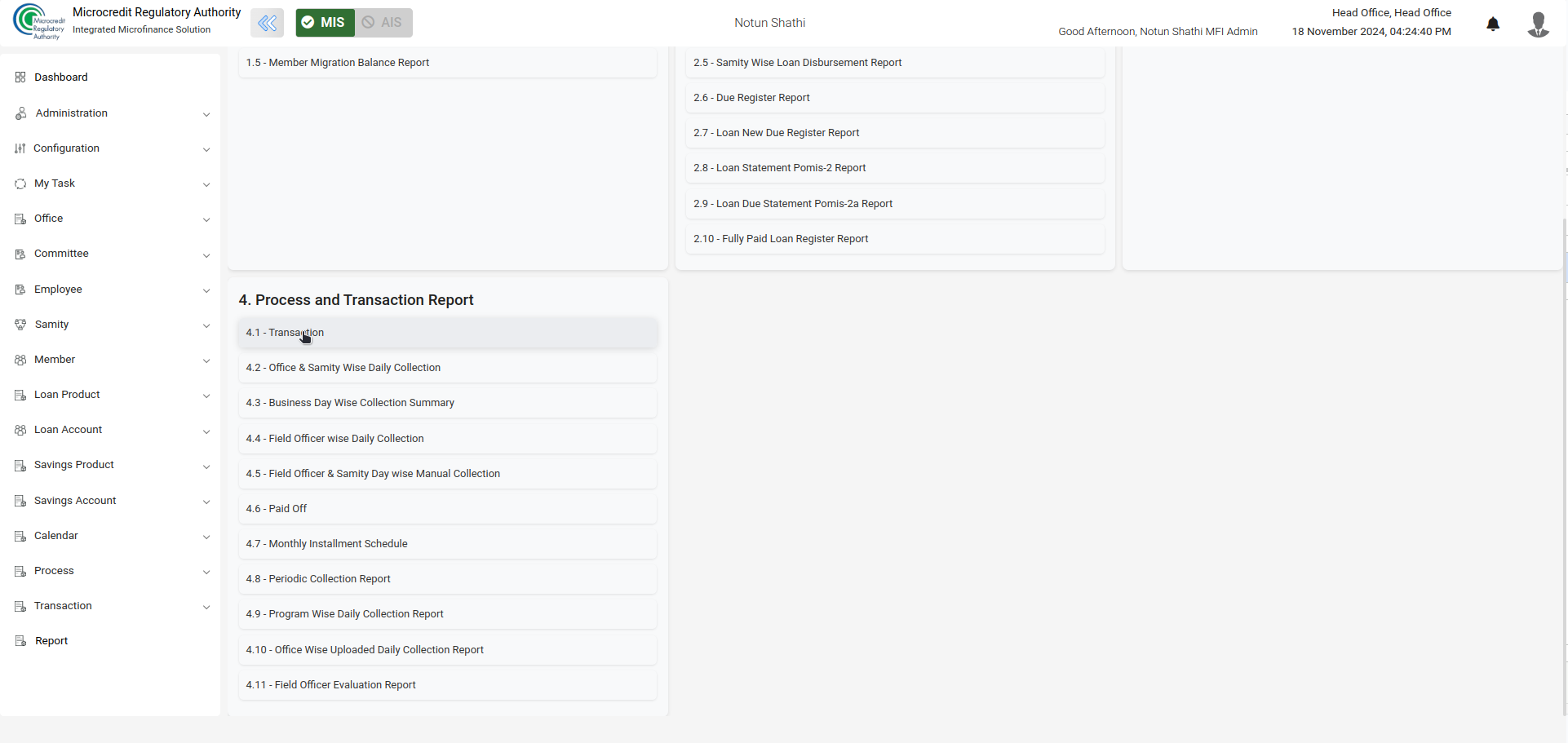Click the Loan Product sidebar icon
Viewport: 1568px width, 743px height.
point(20,395)
